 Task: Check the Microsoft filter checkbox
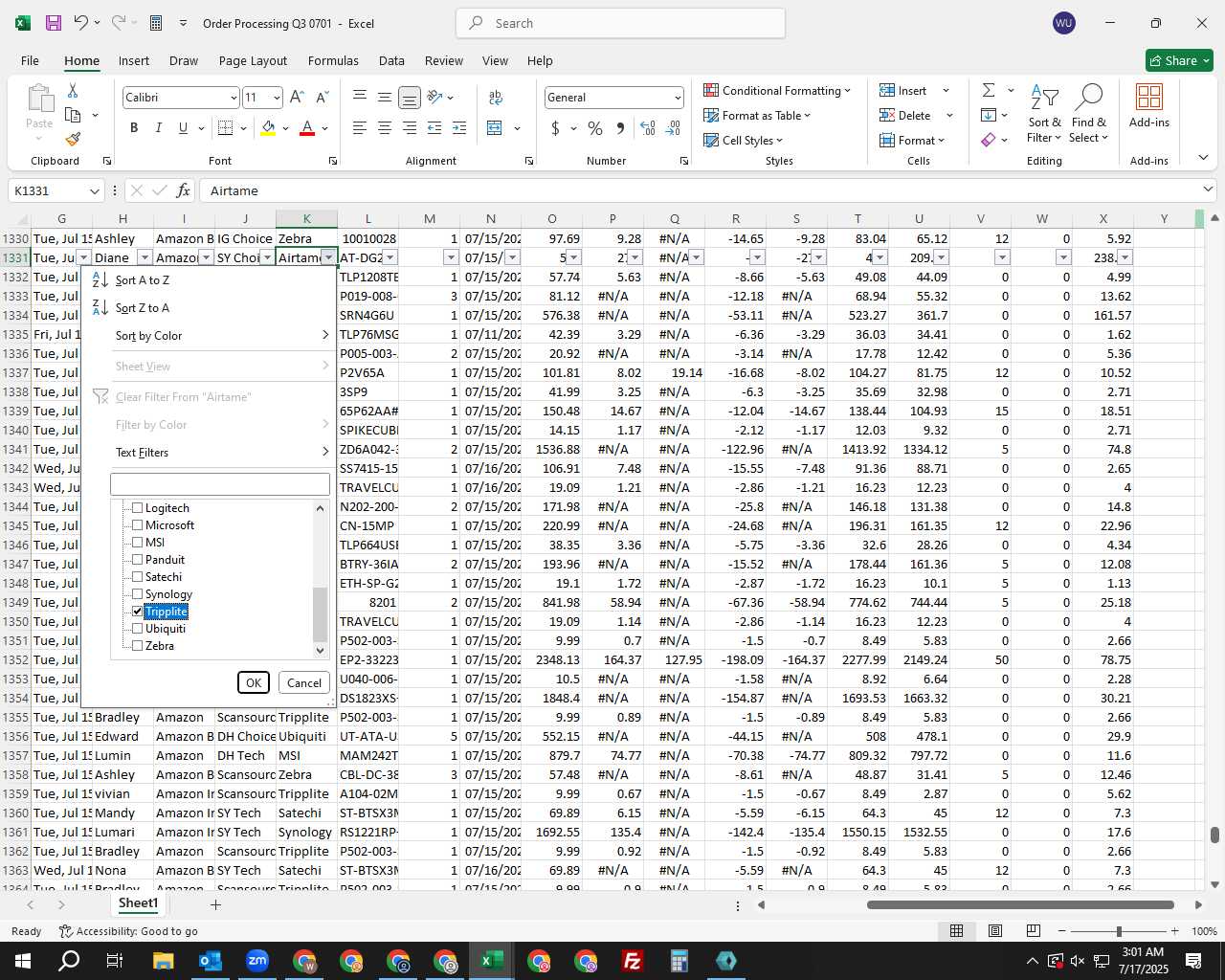pos(138,525)
